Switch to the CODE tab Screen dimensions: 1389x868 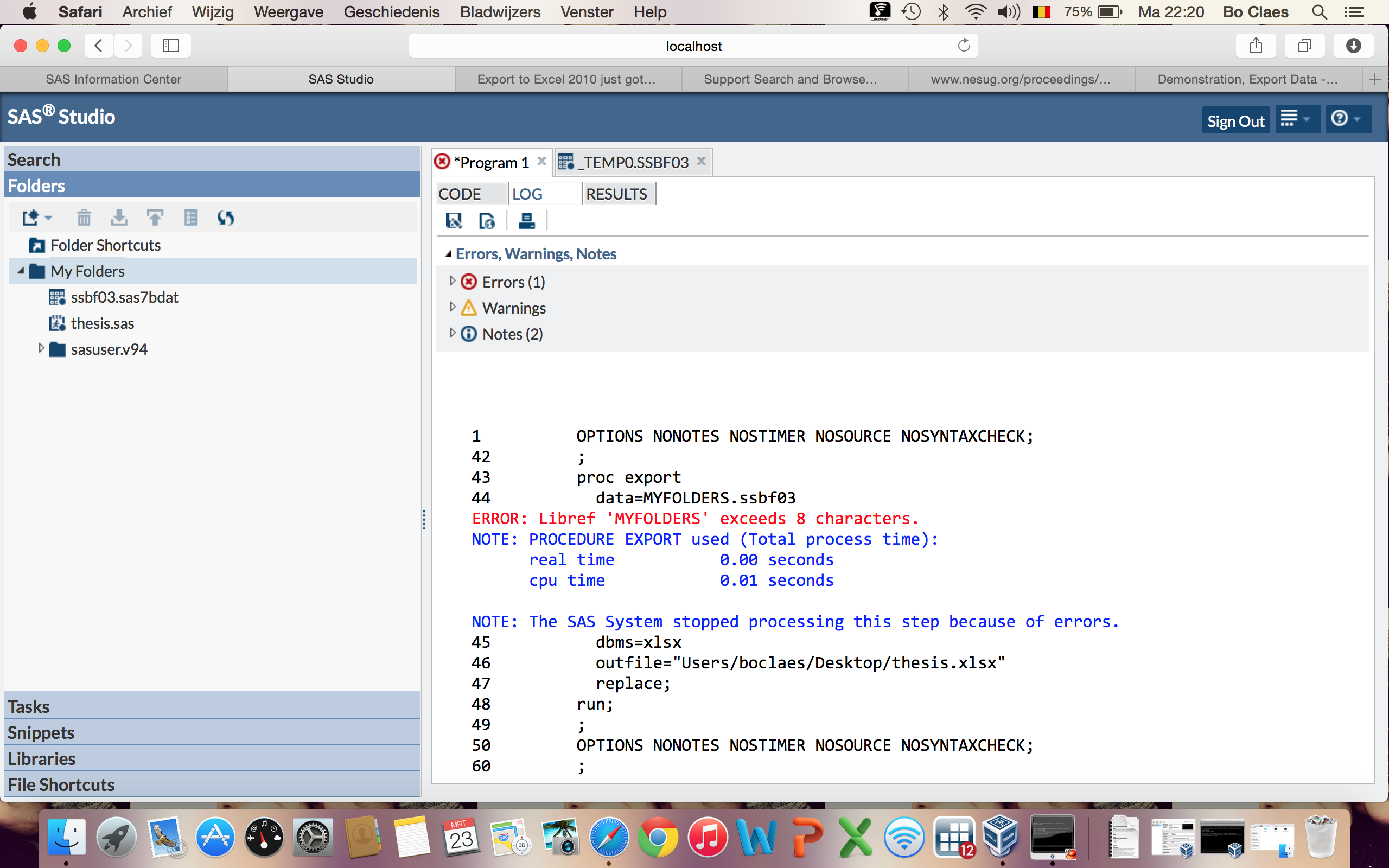point(472,194)
